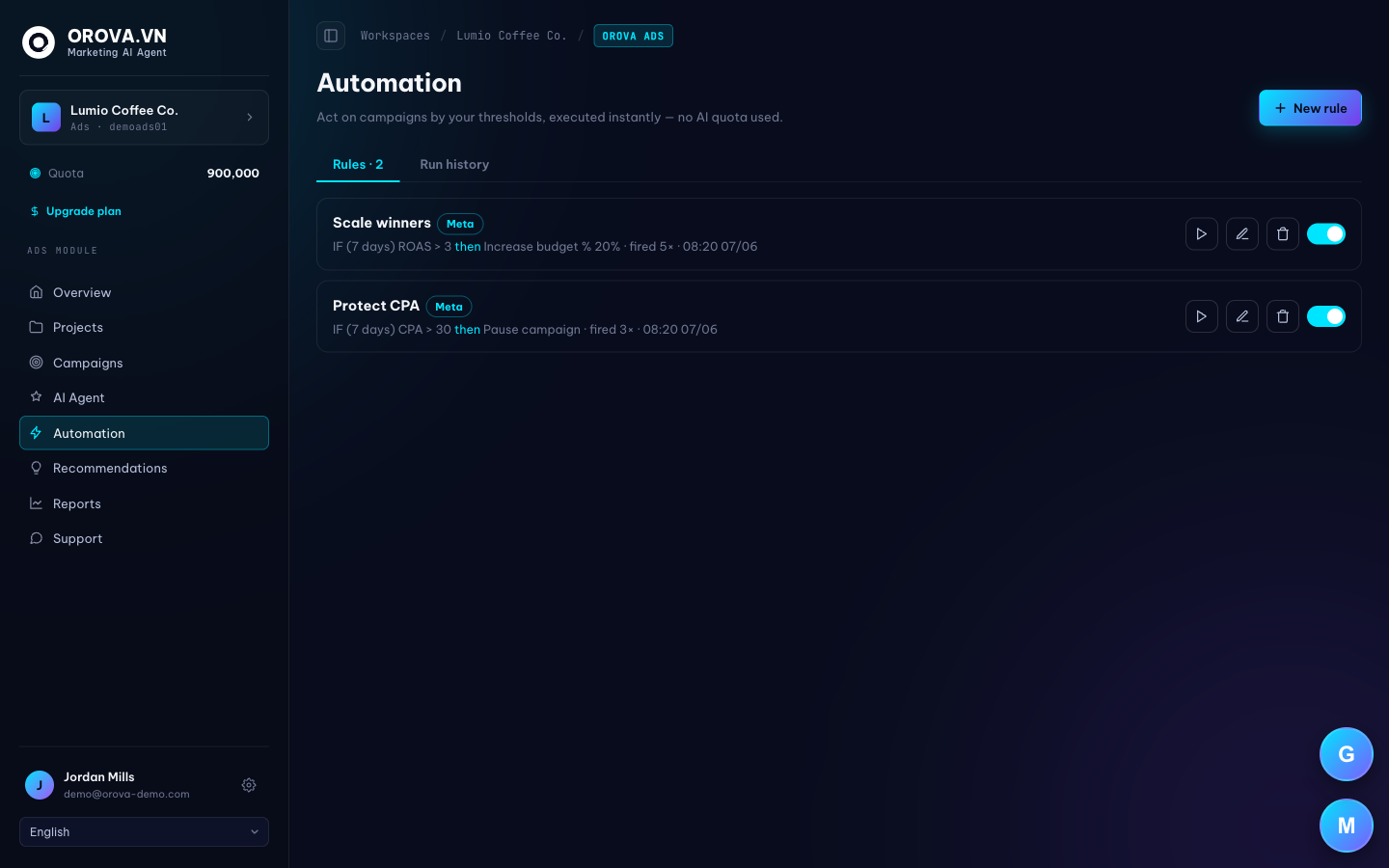Click the Scale winners rule title

coord(382,223)
